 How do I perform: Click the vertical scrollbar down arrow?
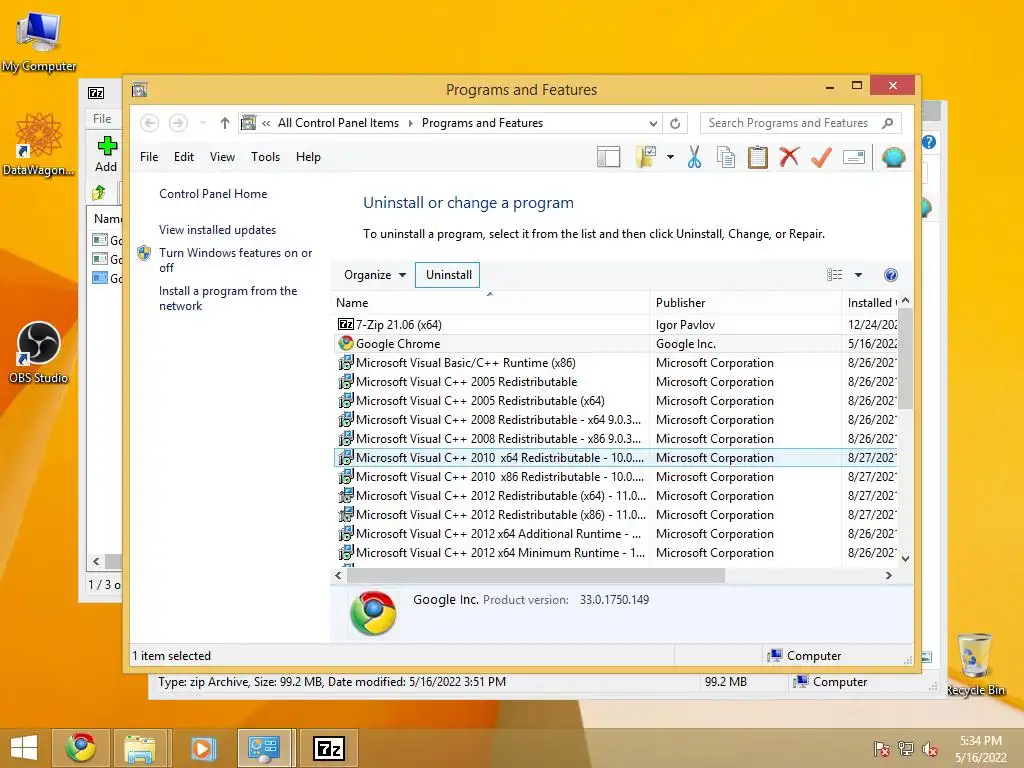[905, 558]
